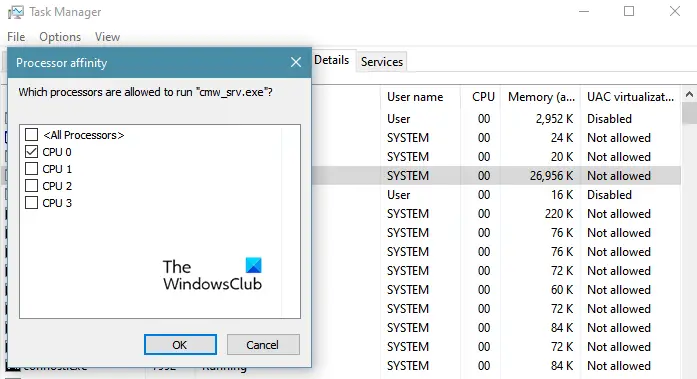The image size is (697, 379).
Task: Open the Options menu
Action: click(60, 37)
